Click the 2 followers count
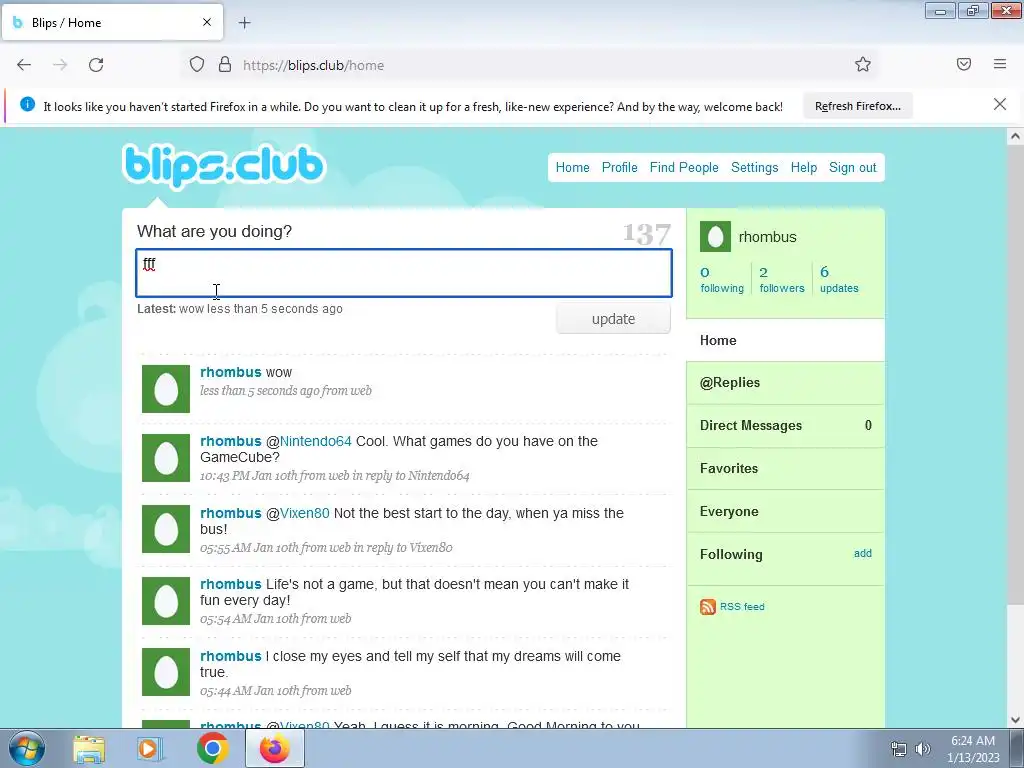 click(x=782, y=279)
